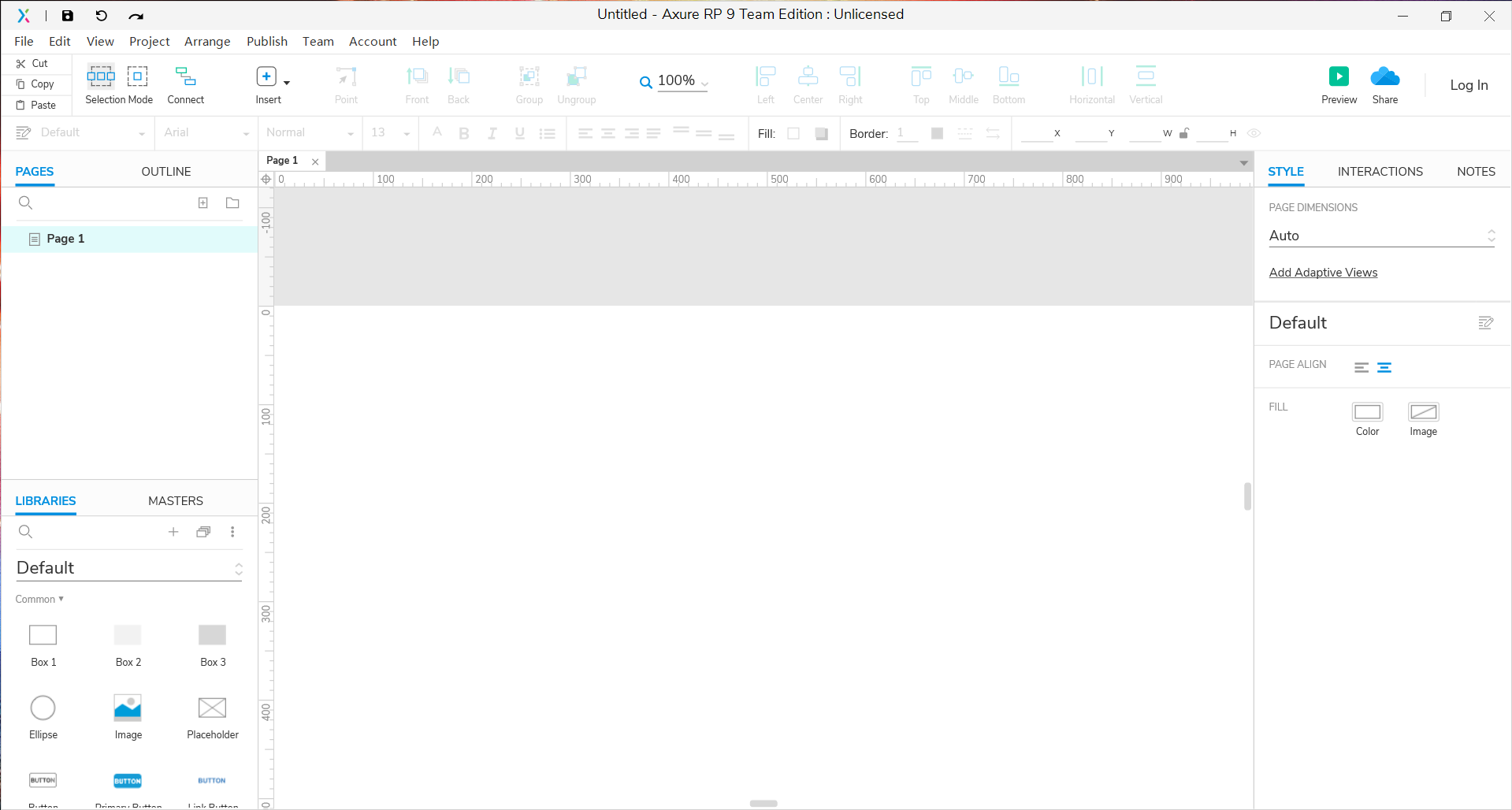
Task: Toggle the Selection Mode contained option
Action: 137,76
